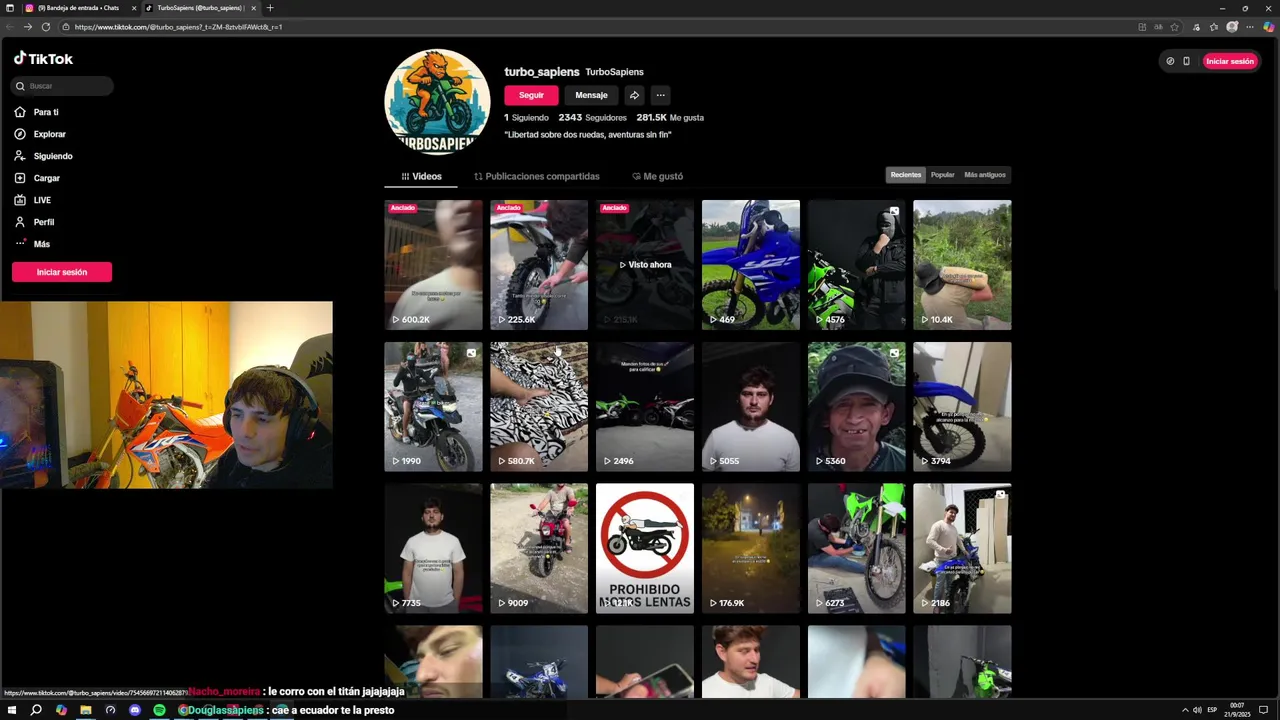The height and width of the screenshot is (720, 1280).
Task: Close the TurboSapiens browser tab
Action: coord(253,8)
